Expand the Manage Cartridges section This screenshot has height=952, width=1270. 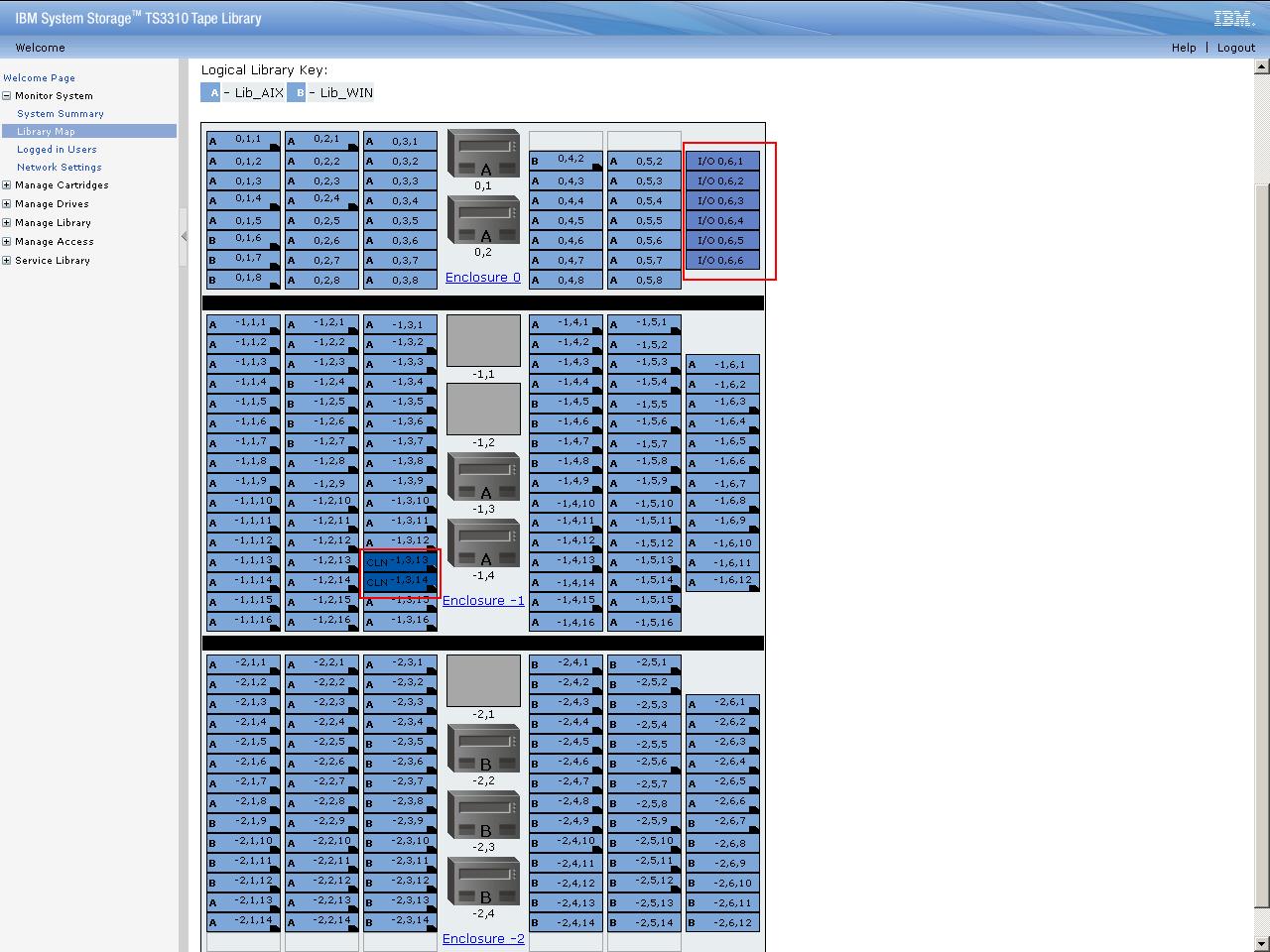tap(5, 185)
